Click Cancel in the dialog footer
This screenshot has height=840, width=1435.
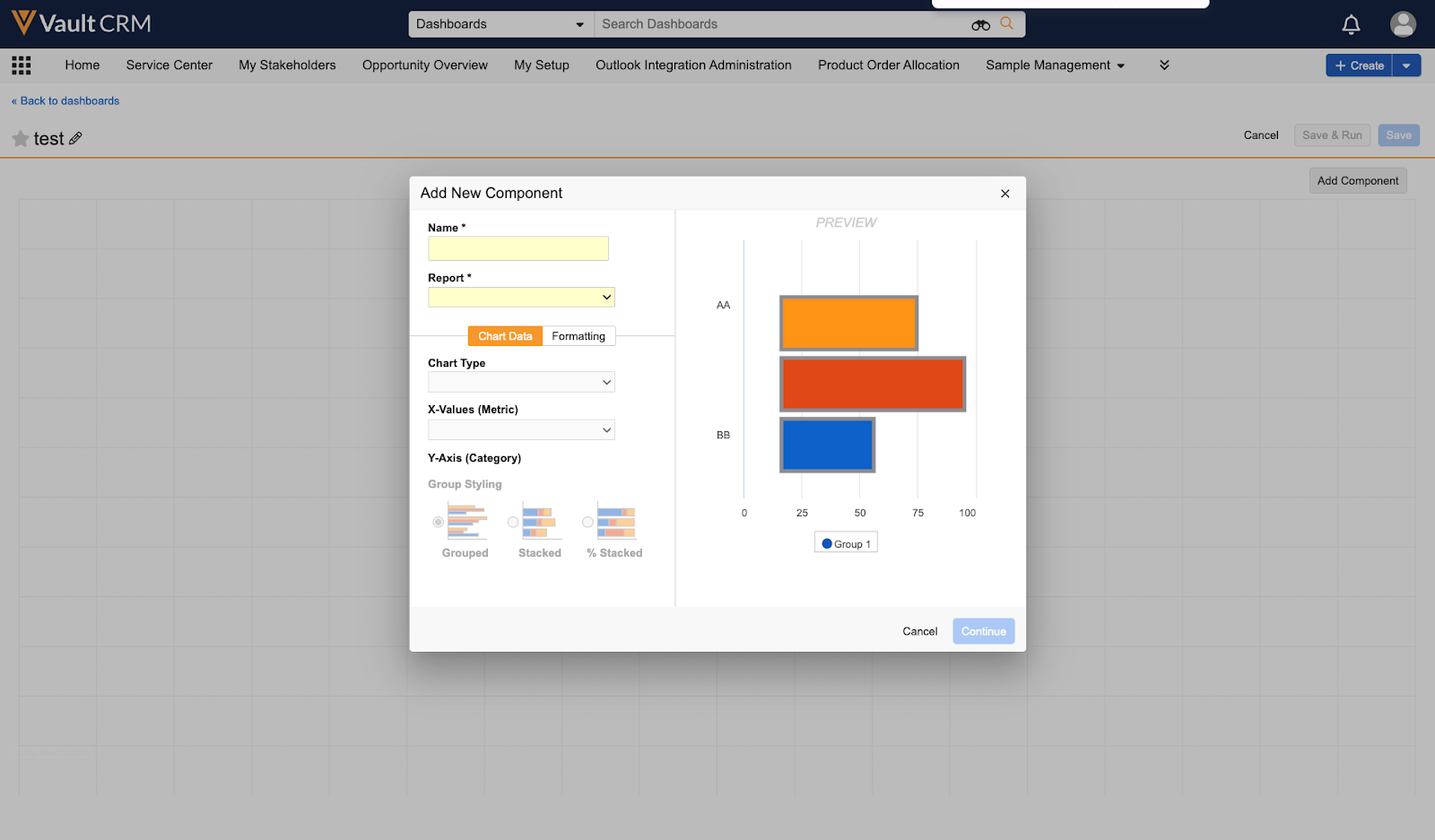[x=919, y=631]
